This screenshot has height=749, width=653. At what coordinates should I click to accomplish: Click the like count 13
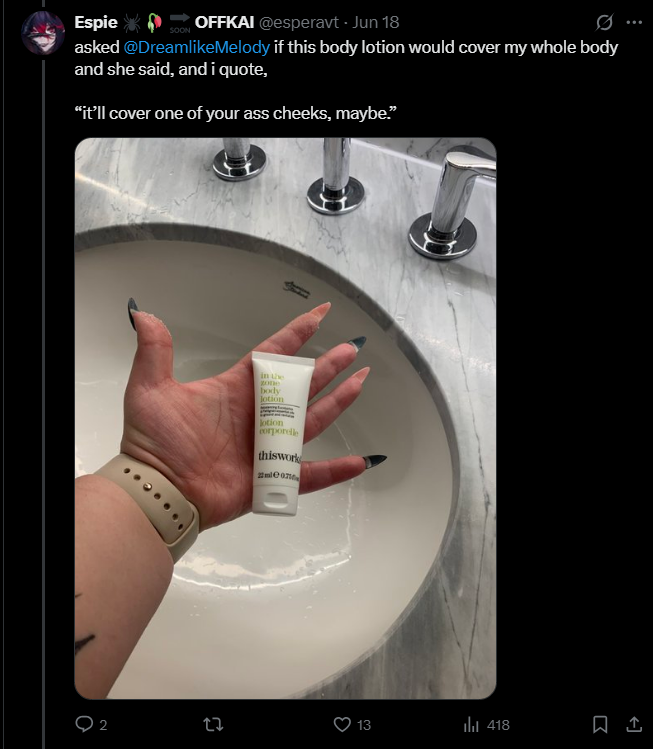tap(364, 725)
